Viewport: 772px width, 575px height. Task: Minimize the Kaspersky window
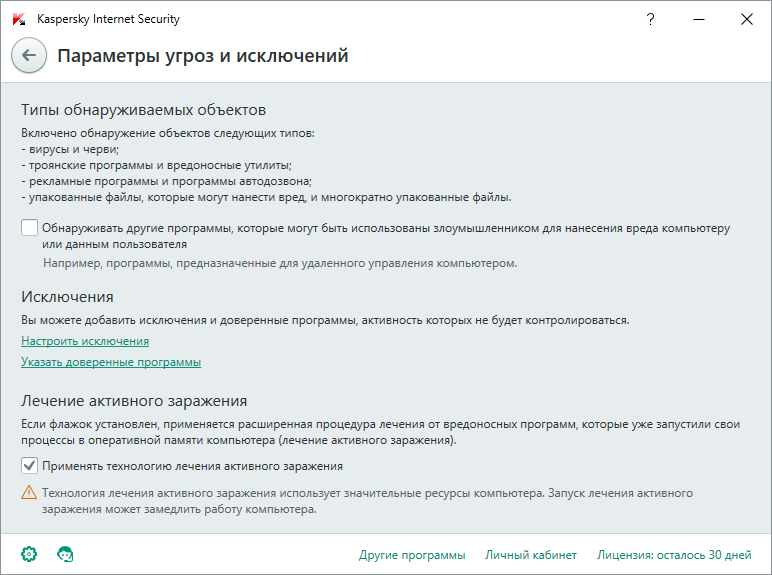pos(699,19)
